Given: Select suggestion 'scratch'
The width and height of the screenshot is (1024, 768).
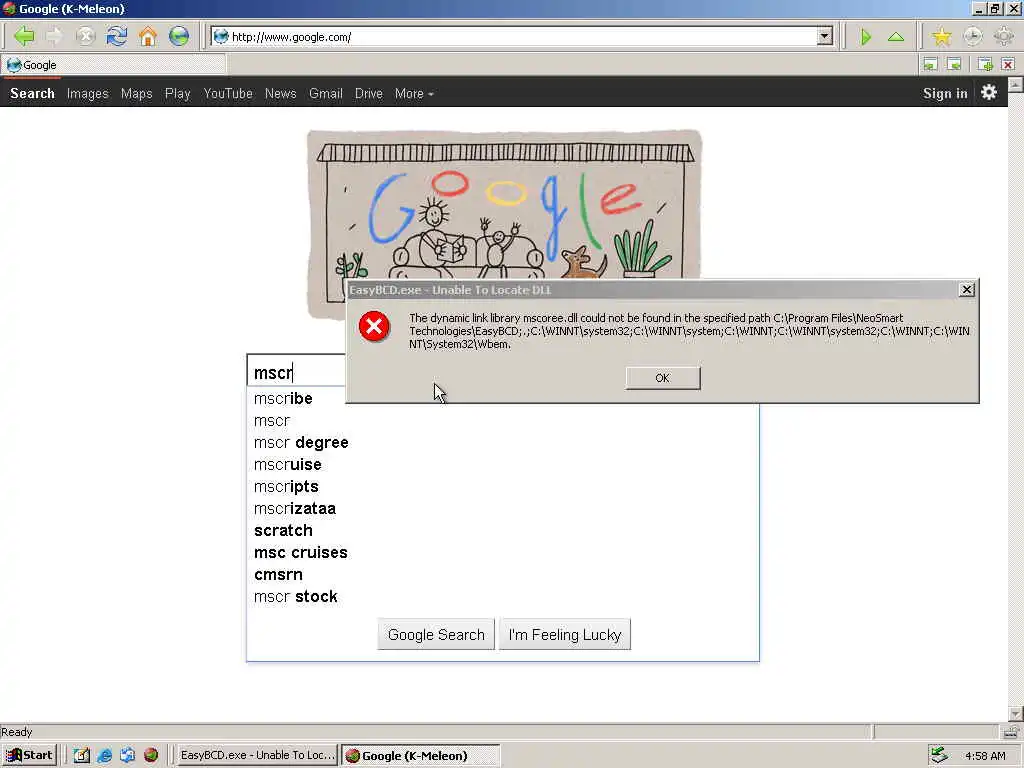Looking at the screenshot, I should [283, 531].
